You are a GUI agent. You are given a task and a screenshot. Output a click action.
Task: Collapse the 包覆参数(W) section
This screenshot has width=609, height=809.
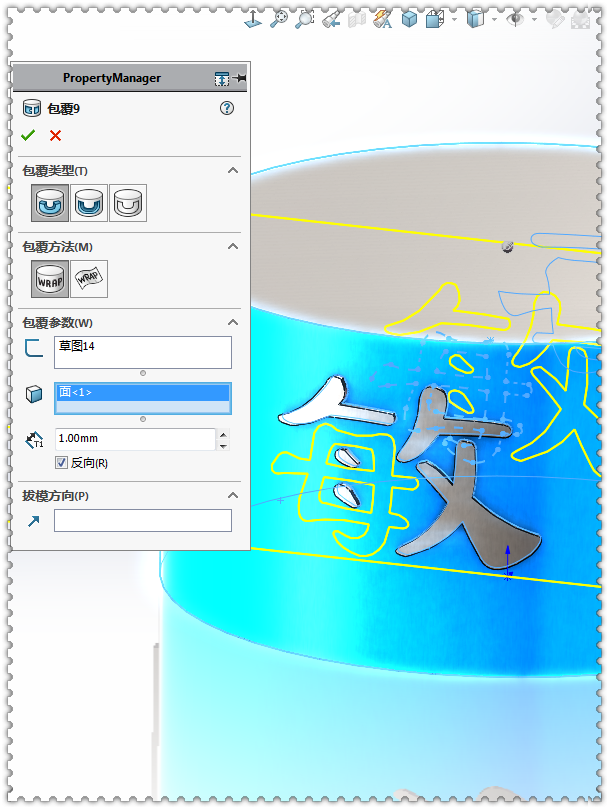[x=233, y=322]
